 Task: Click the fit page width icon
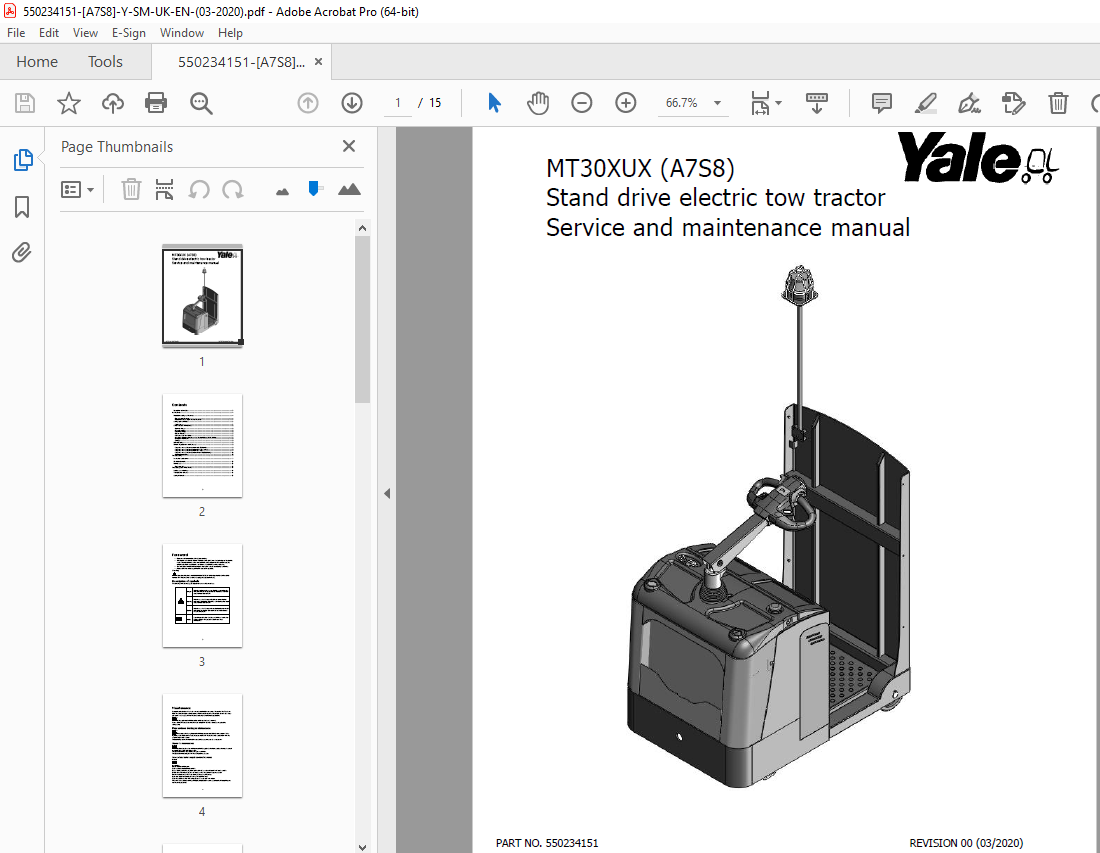click(760, 103)
